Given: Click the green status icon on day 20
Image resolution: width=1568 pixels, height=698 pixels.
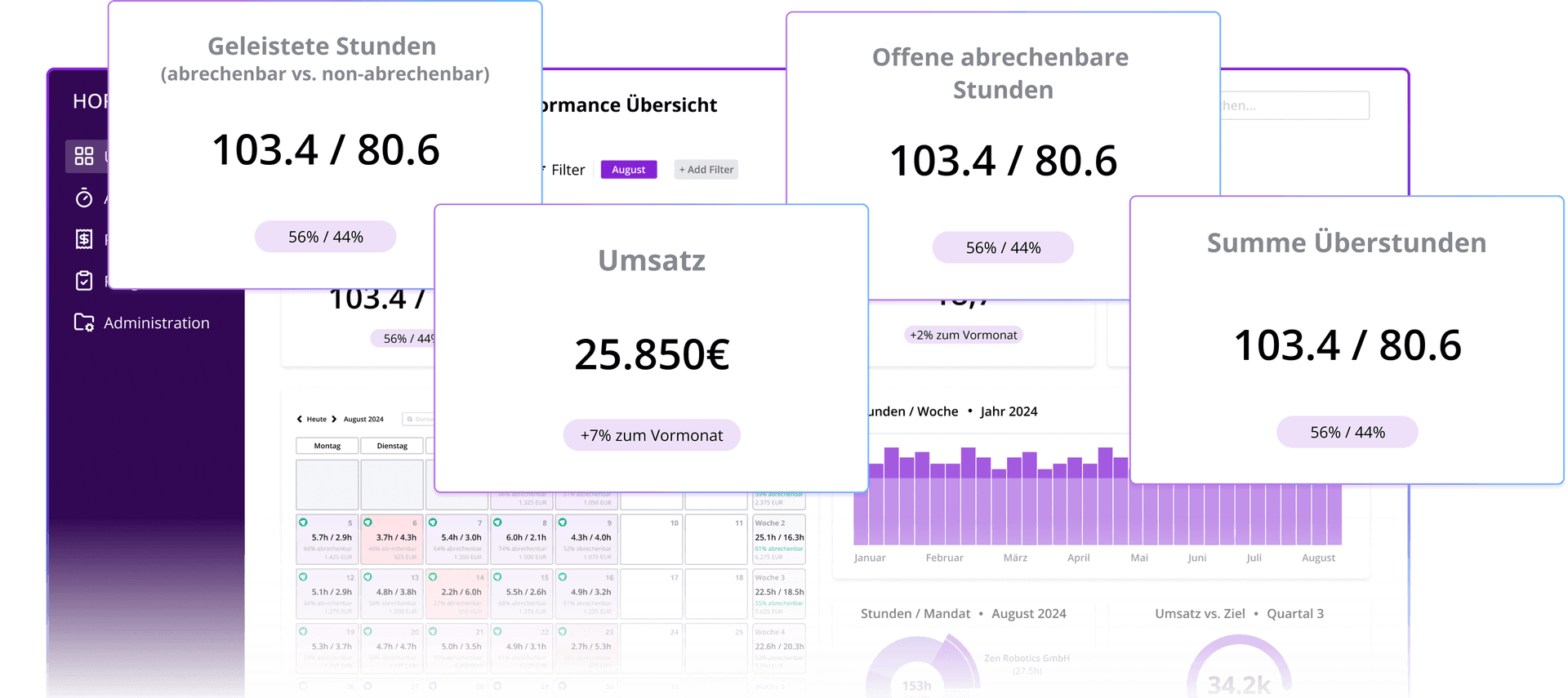Looking at the screenshot, I should point(367,632).
